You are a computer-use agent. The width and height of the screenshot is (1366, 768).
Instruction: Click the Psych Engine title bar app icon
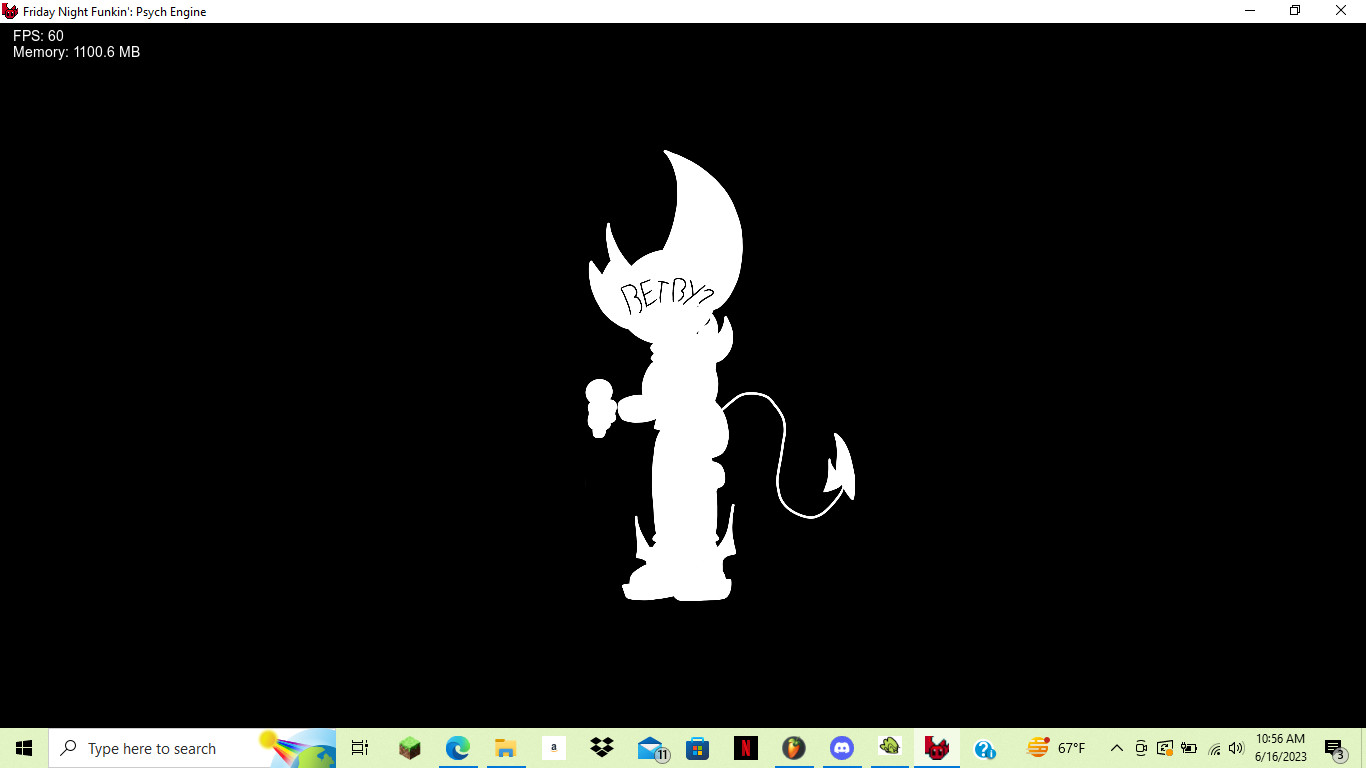pyautogui.click(x=10, y=11)
